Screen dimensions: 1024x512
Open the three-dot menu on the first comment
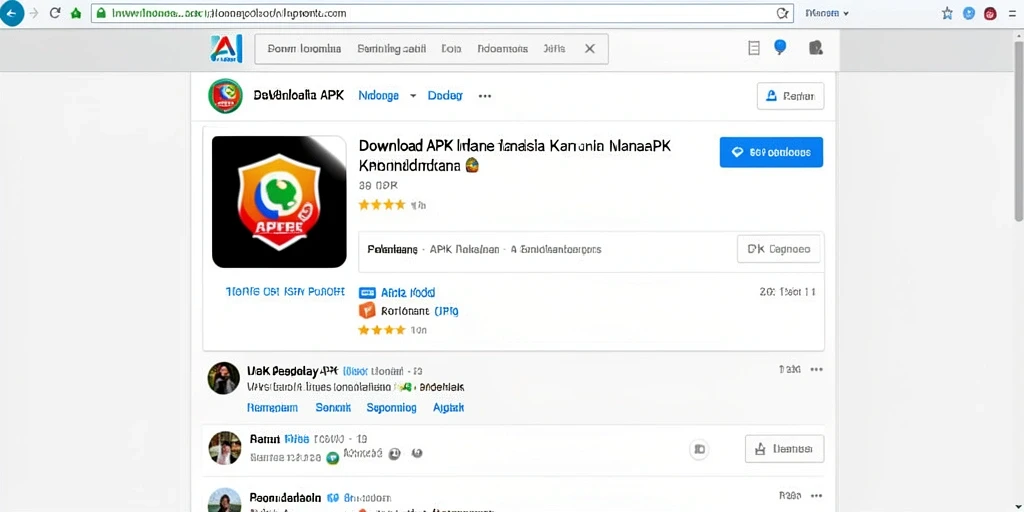click(x=816, y=370)
